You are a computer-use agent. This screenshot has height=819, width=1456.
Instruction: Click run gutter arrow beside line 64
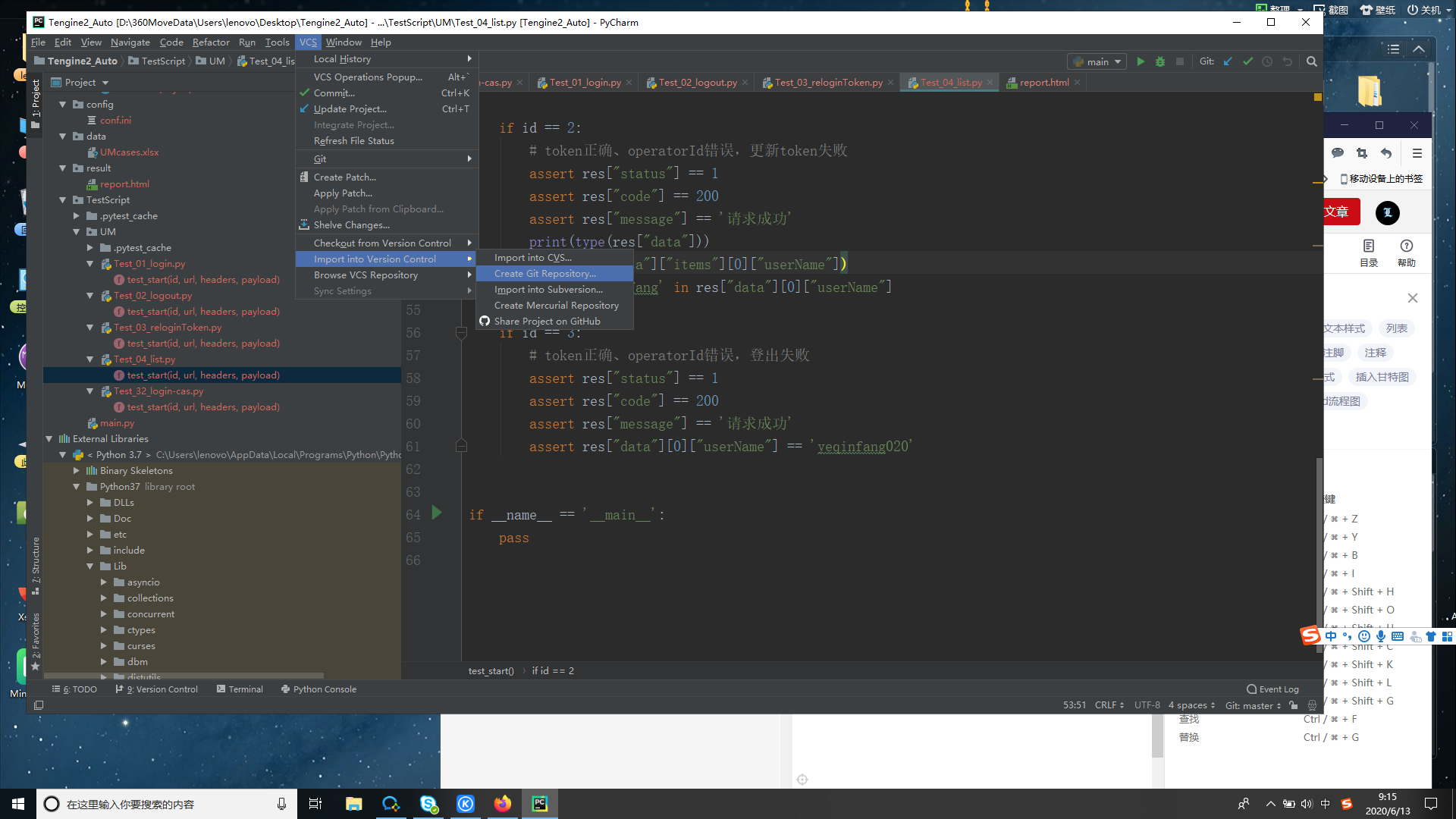[x=437, y=513]
